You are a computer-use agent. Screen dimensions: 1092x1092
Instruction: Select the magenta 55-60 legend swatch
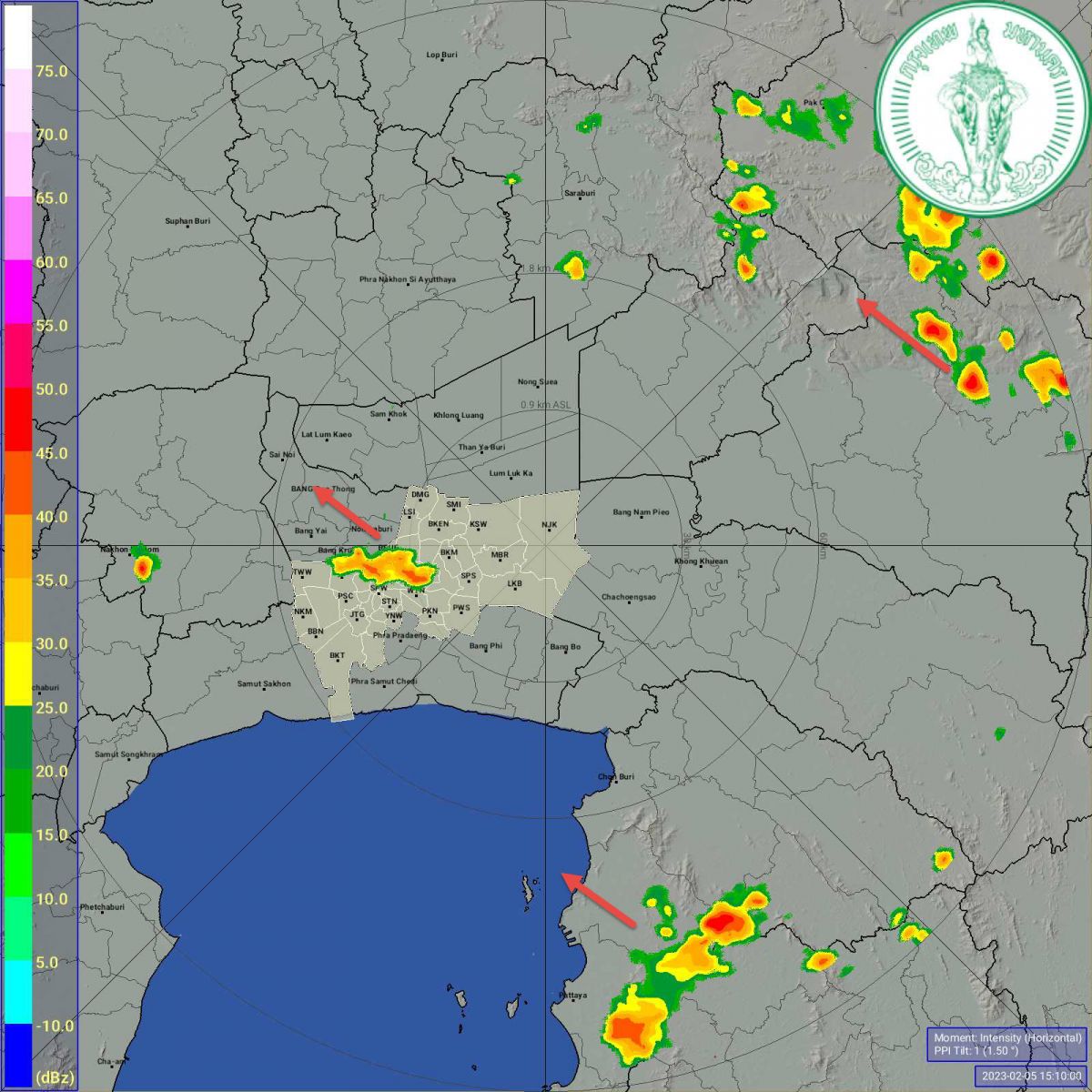pyautogui.click(x=18, y=292)
